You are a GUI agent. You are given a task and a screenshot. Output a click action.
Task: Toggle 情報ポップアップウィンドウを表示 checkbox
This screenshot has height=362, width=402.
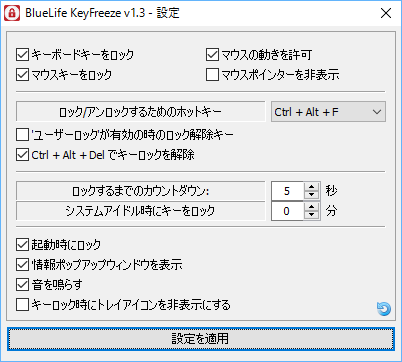click(22, 265)
